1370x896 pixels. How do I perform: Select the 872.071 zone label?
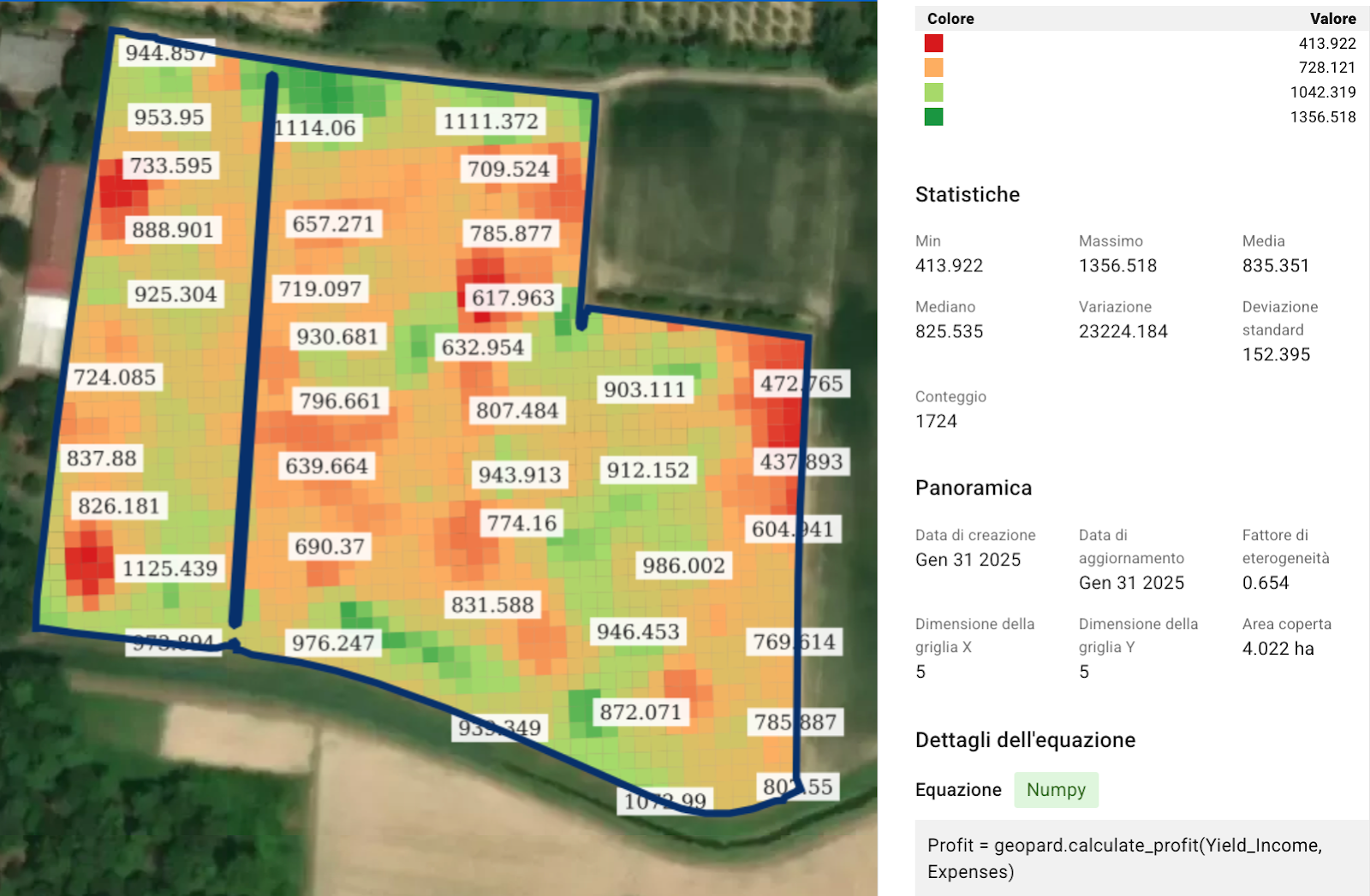point(640,712)
